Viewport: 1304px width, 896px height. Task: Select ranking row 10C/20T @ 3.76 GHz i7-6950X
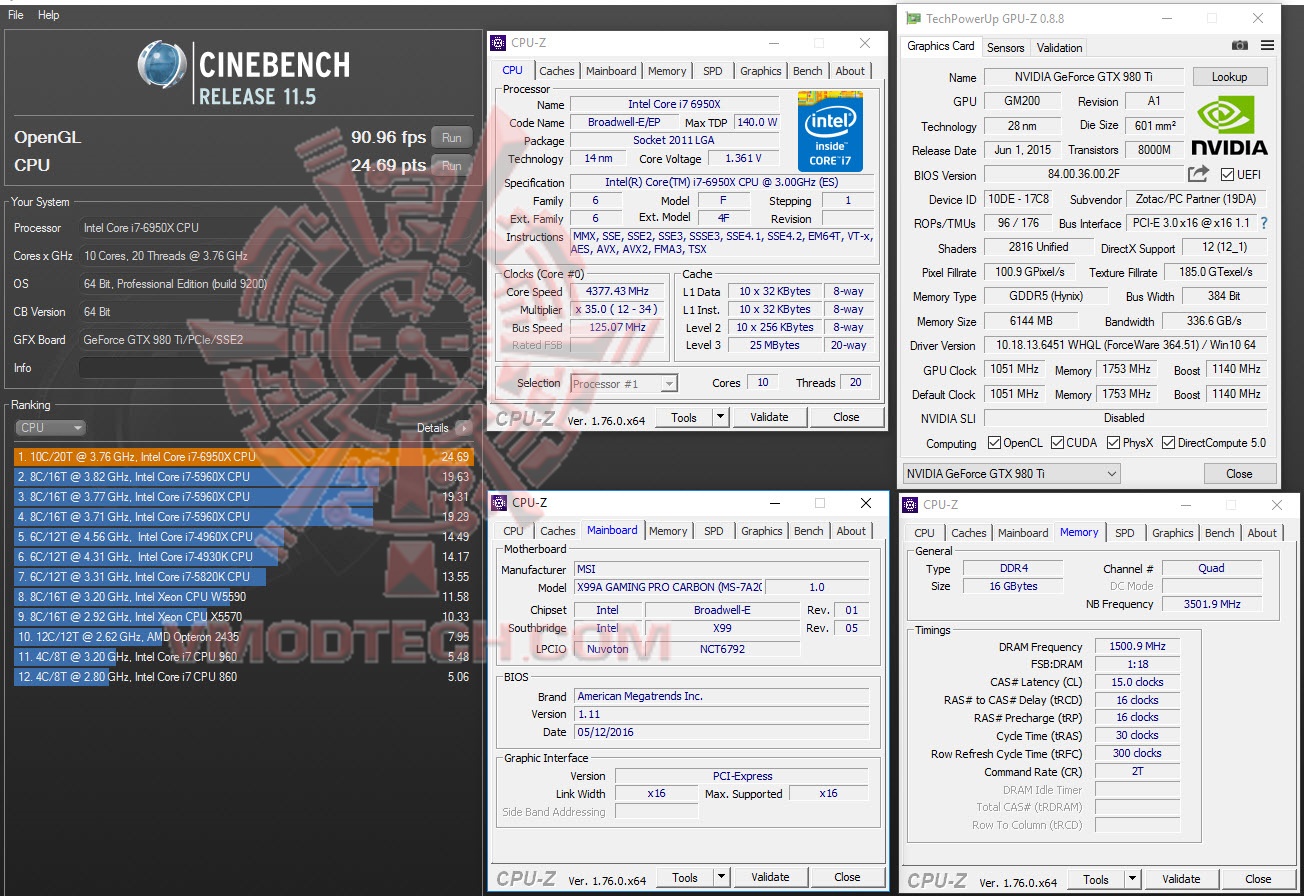(x=243, y=457)
